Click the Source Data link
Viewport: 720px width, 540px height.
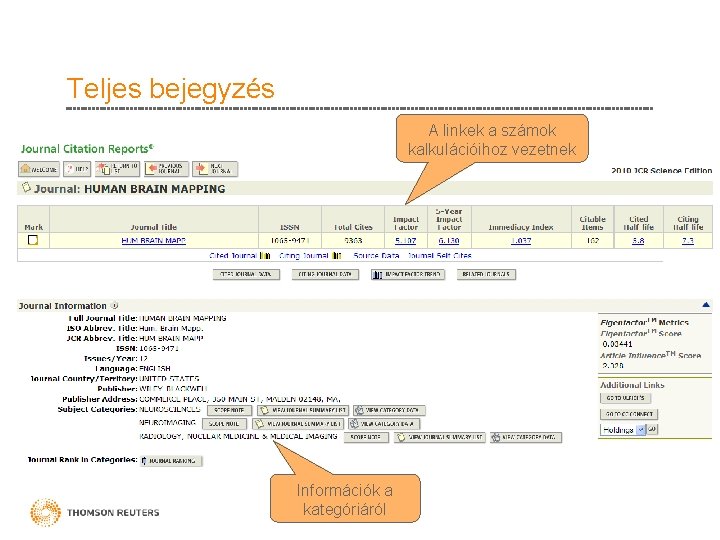tap(376, 256)
